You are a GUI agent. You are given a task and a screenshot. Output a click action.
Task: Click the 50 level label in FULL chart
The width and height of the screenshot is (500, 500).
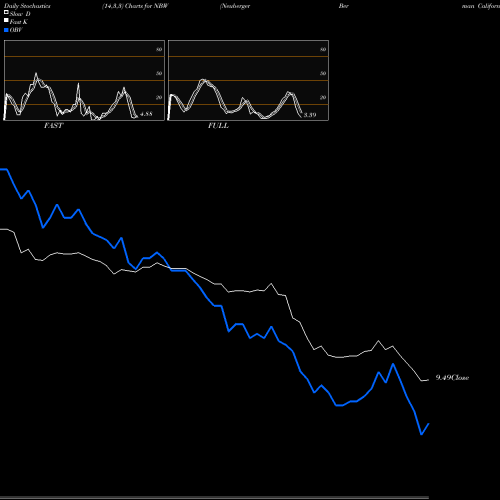coord(323,73)
